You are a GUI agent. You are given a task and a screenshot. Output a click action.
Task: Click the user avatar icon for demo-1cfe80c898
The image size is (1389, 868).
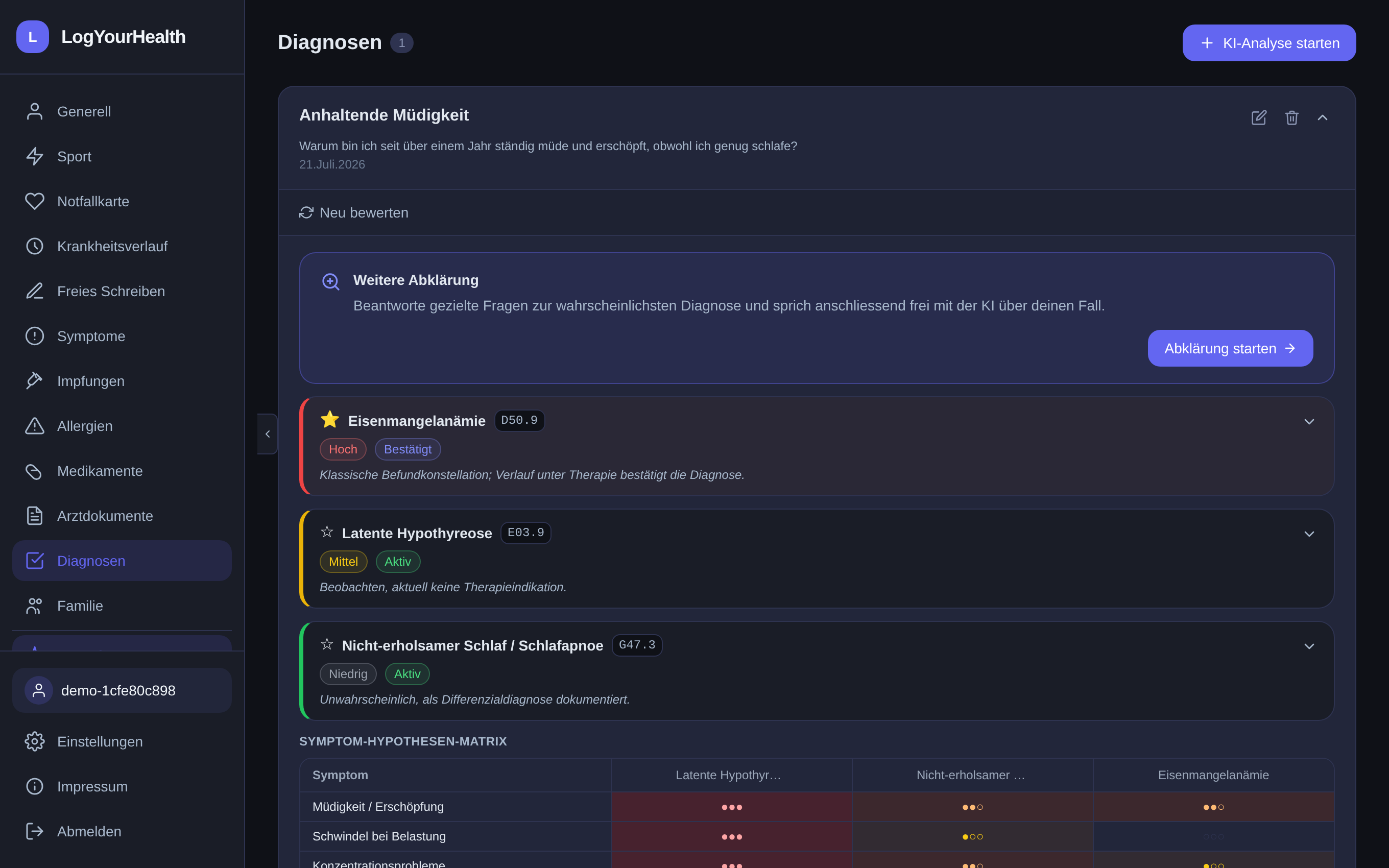tap(38, 690)
